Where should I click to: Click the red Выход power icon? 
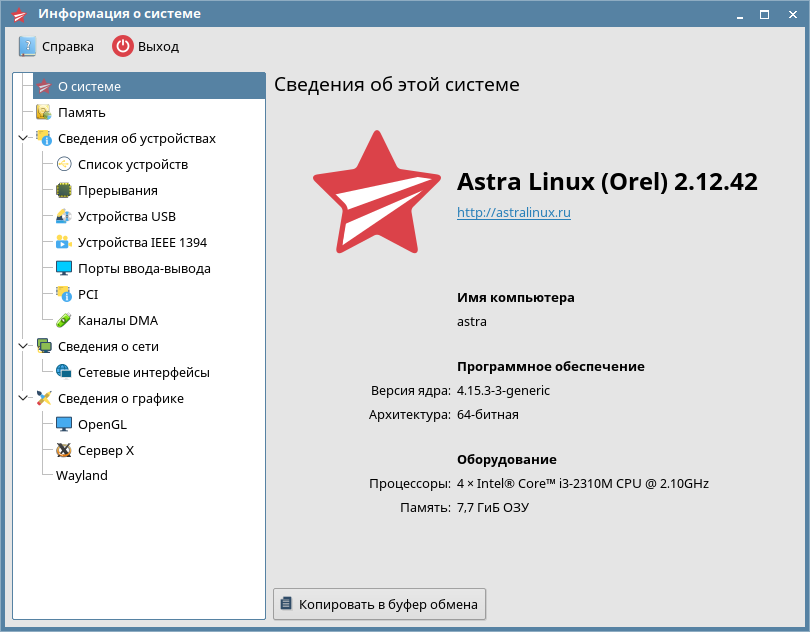coord(123,47)
